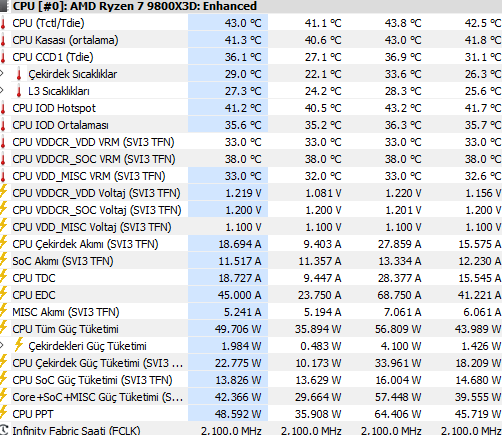Click thermometer icon beside CPU VDDCR_SOC VRM
The image size is (502, 435).
pos(3,159)
